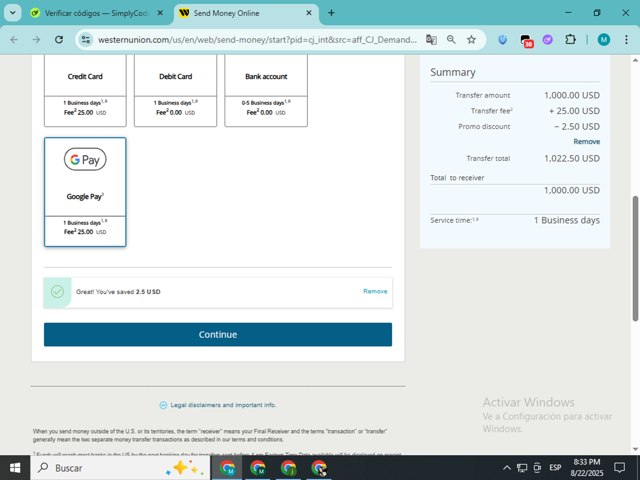Open the Chrome profile avatar M

click(604, 40)
